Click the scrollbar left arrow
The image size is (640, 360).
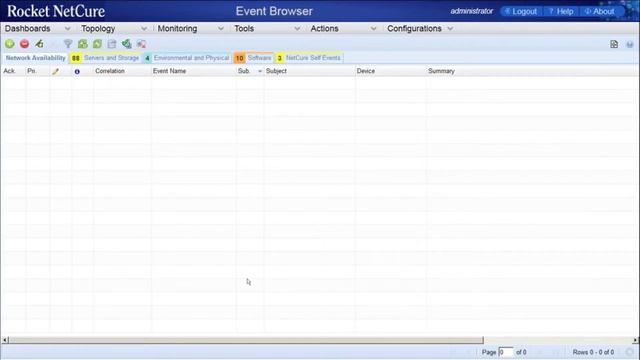[x=4, y=340]
